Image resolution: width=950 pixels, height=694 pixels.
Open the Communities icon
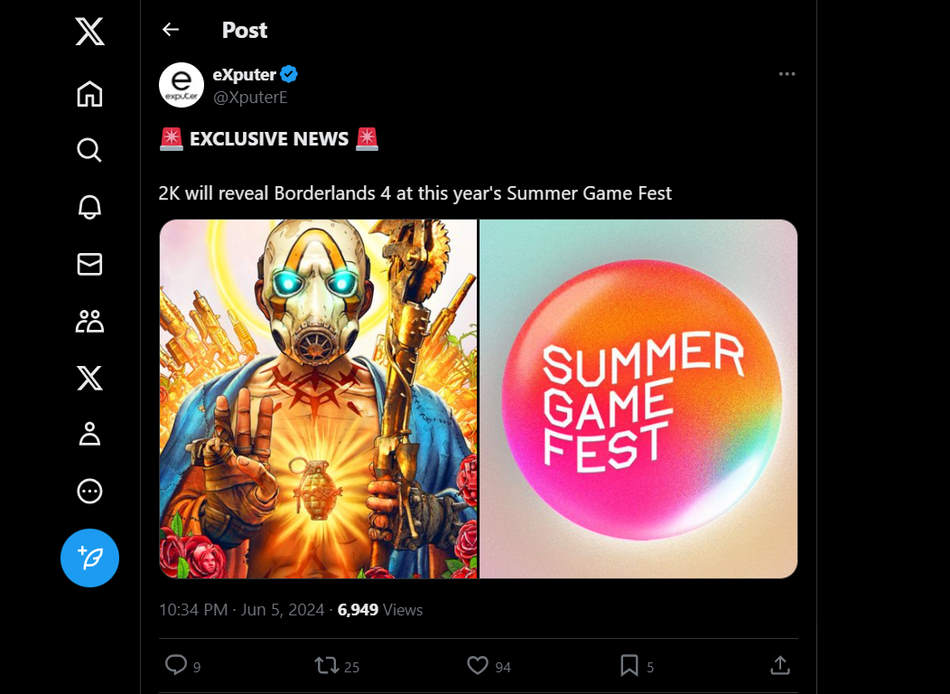coord(89,321)
